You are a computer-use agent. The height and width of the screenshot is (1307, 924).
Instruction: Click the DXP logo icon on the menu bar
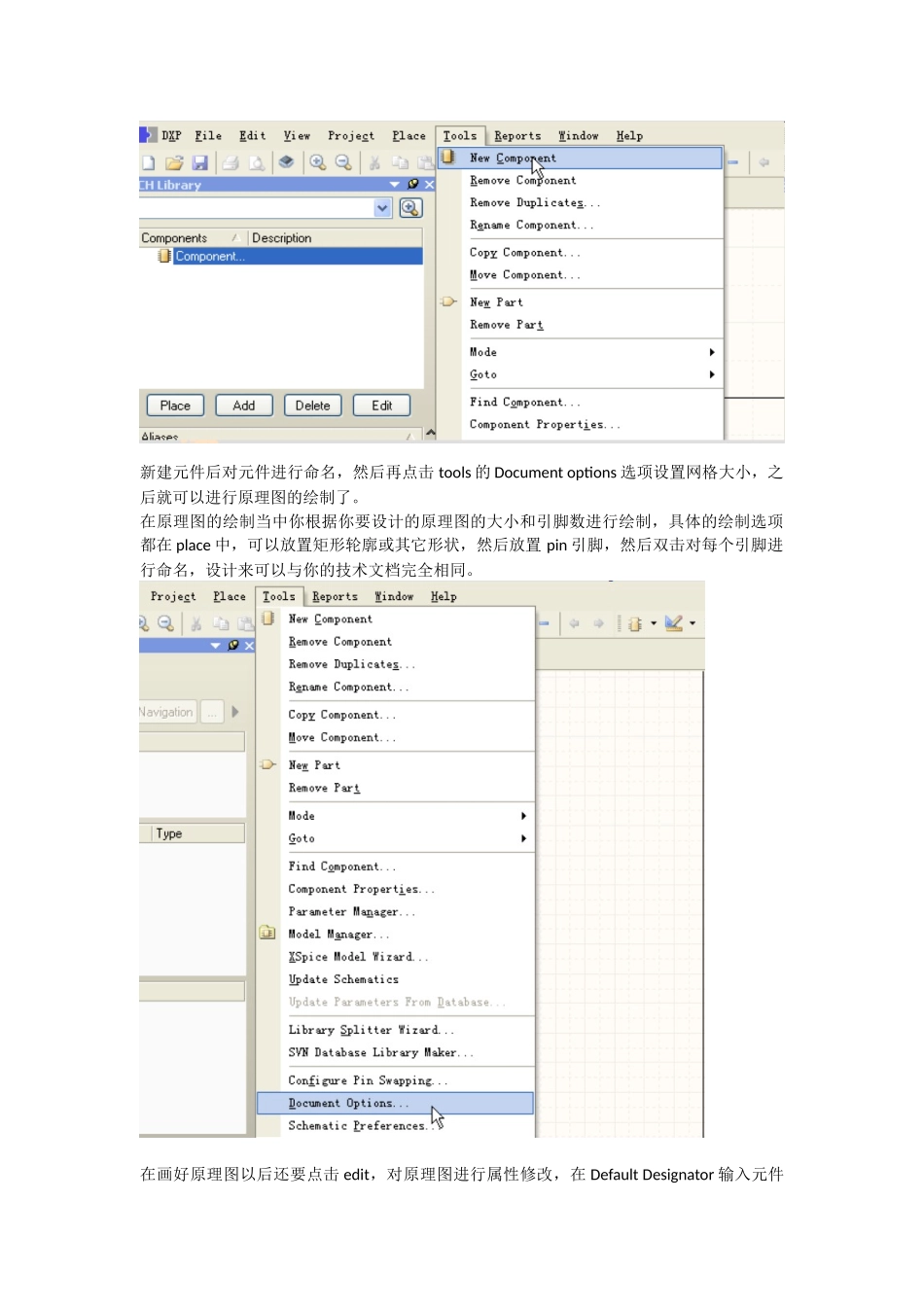pyautogui.click(x=148, y=135)
